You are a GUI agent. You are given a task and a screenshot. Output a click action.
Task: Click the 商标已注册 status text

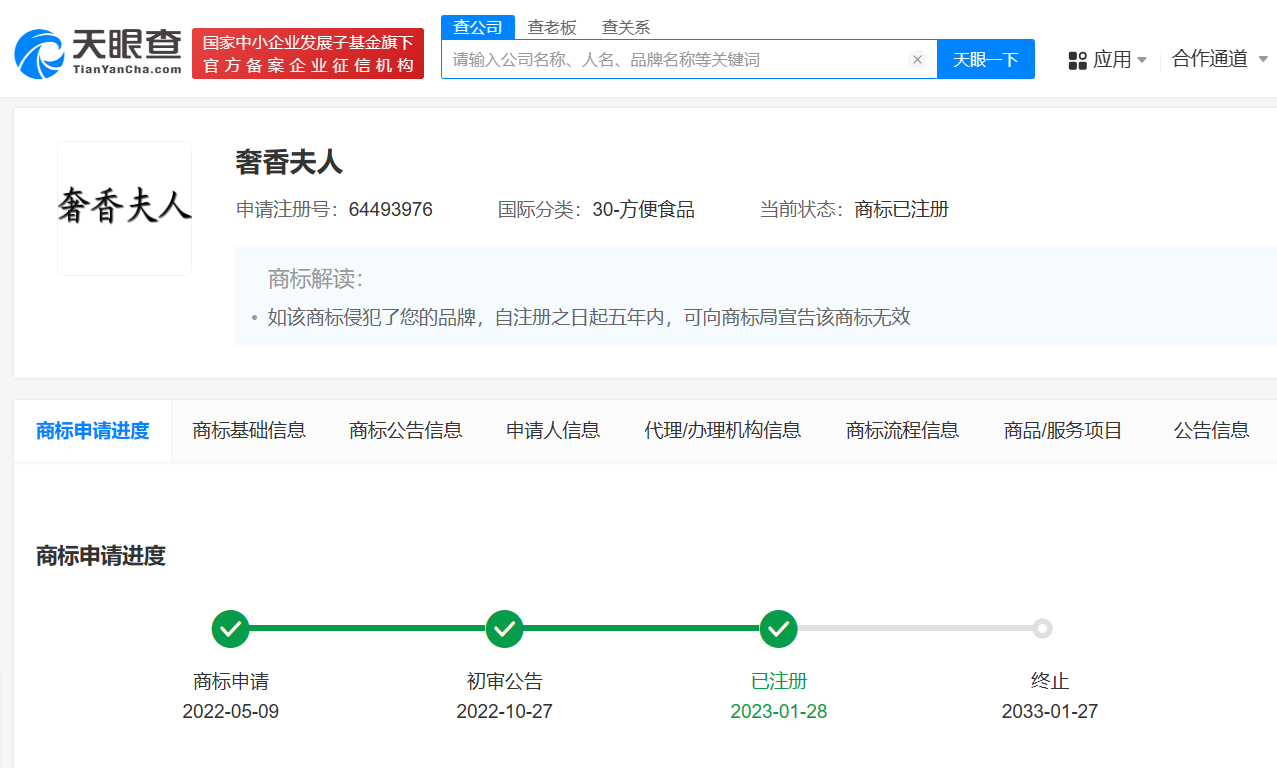click(902, 210)
